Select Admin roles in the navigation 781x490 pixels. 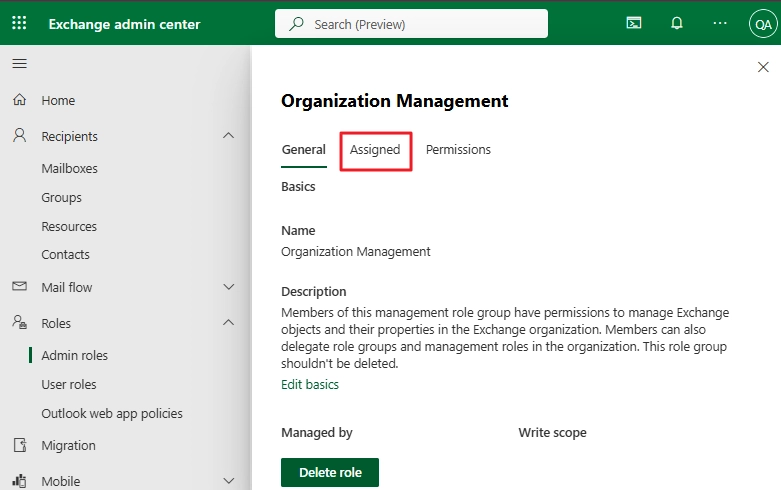click(x=74, y=356)
